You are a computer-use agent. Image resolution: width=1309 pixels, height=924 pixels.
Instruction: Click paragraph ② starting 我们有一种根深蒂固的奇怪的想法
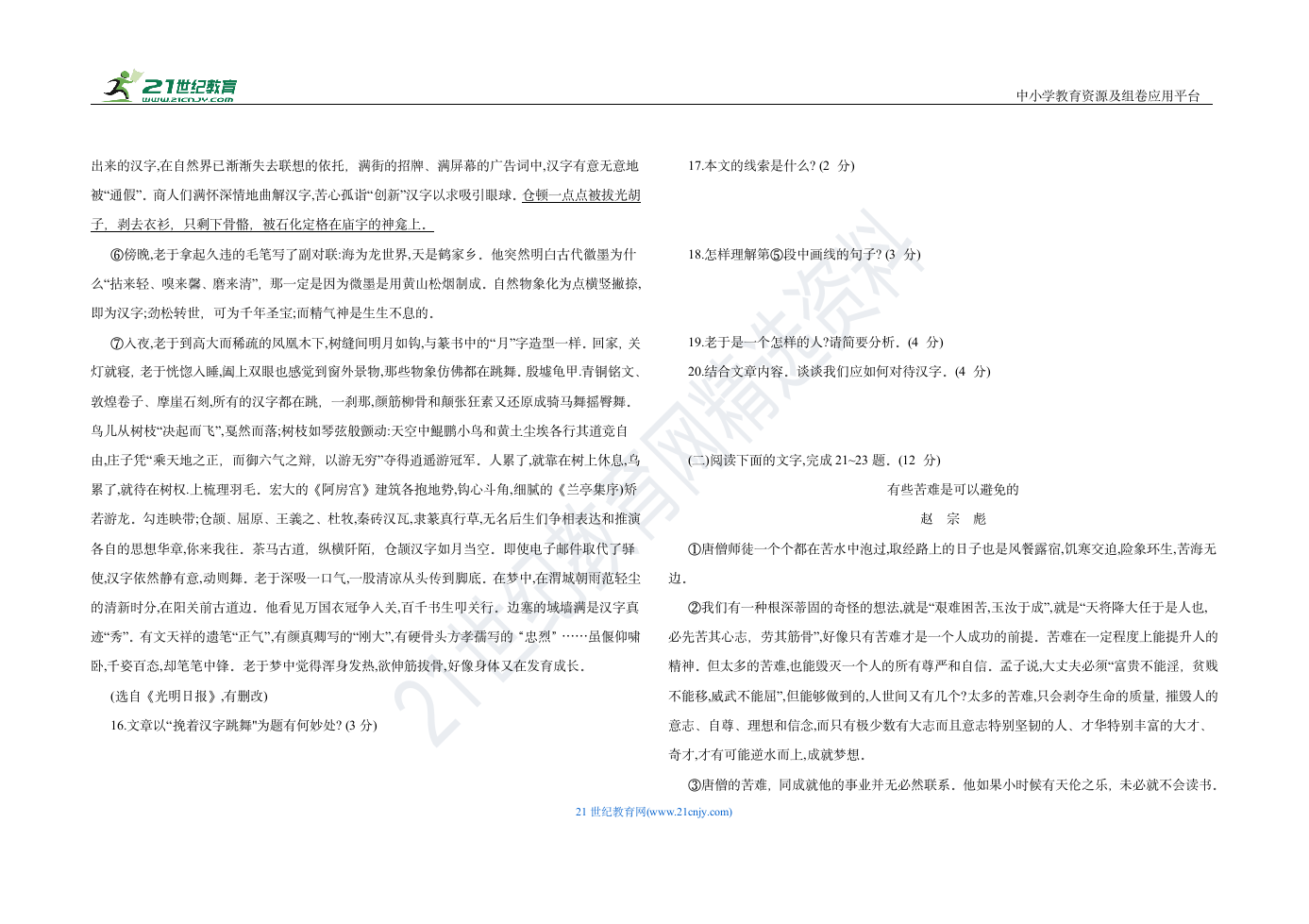(943, 681)
